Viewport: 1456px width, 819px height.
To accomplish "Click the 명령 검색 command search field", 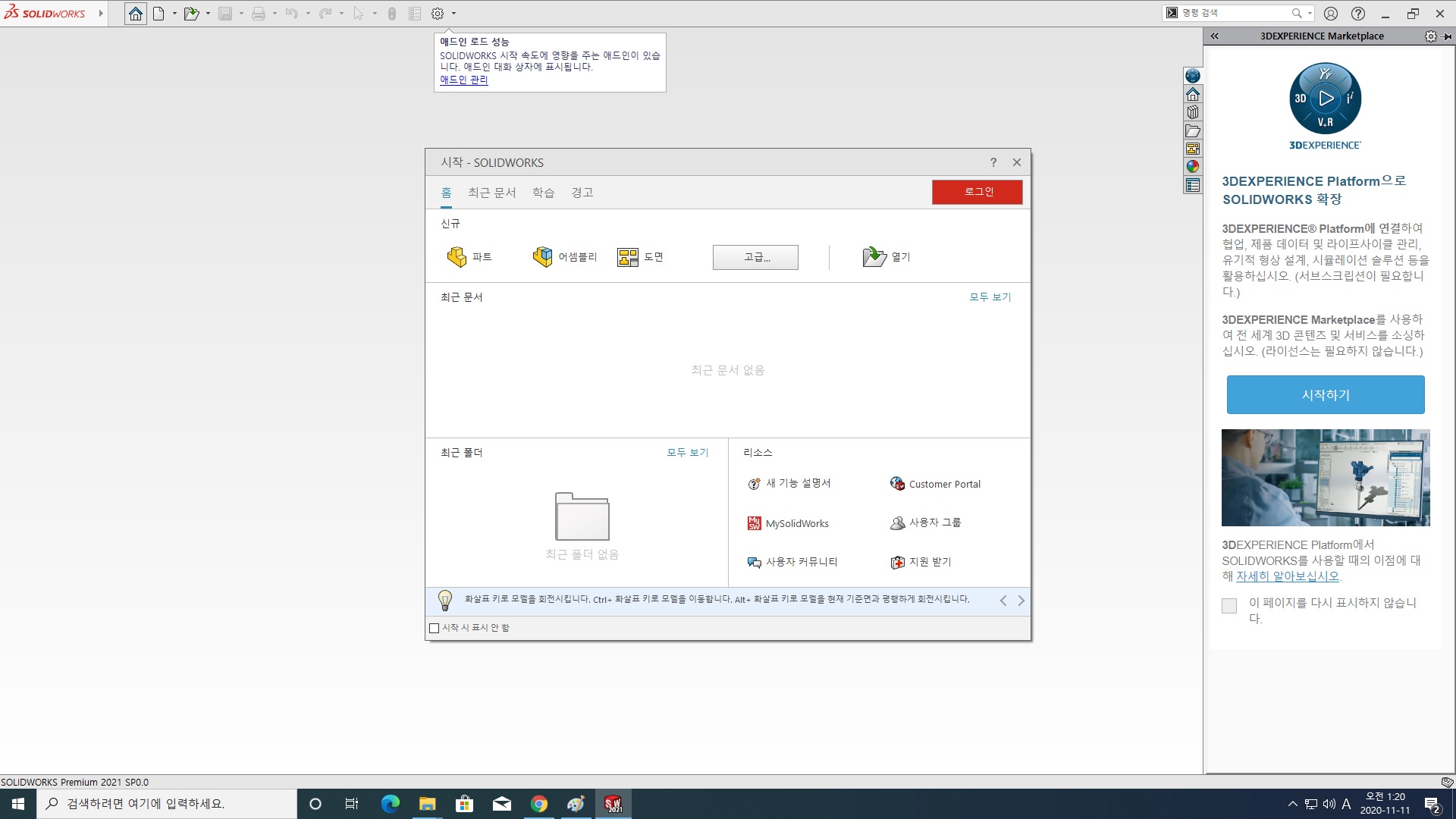I will click(x=1234, y=13).
